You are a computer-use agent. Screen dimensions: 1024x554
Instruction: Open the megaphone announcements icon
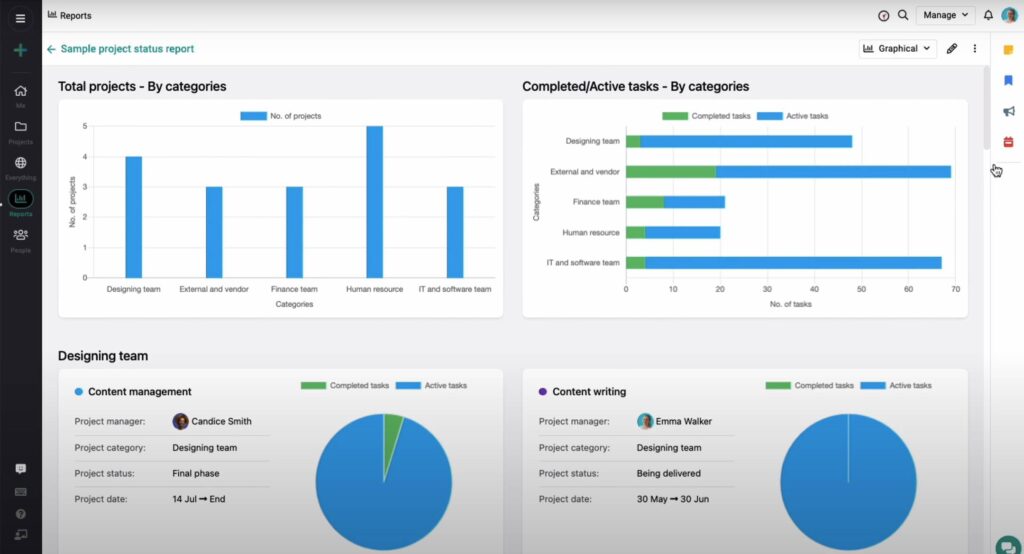(x=1008, y=111)
